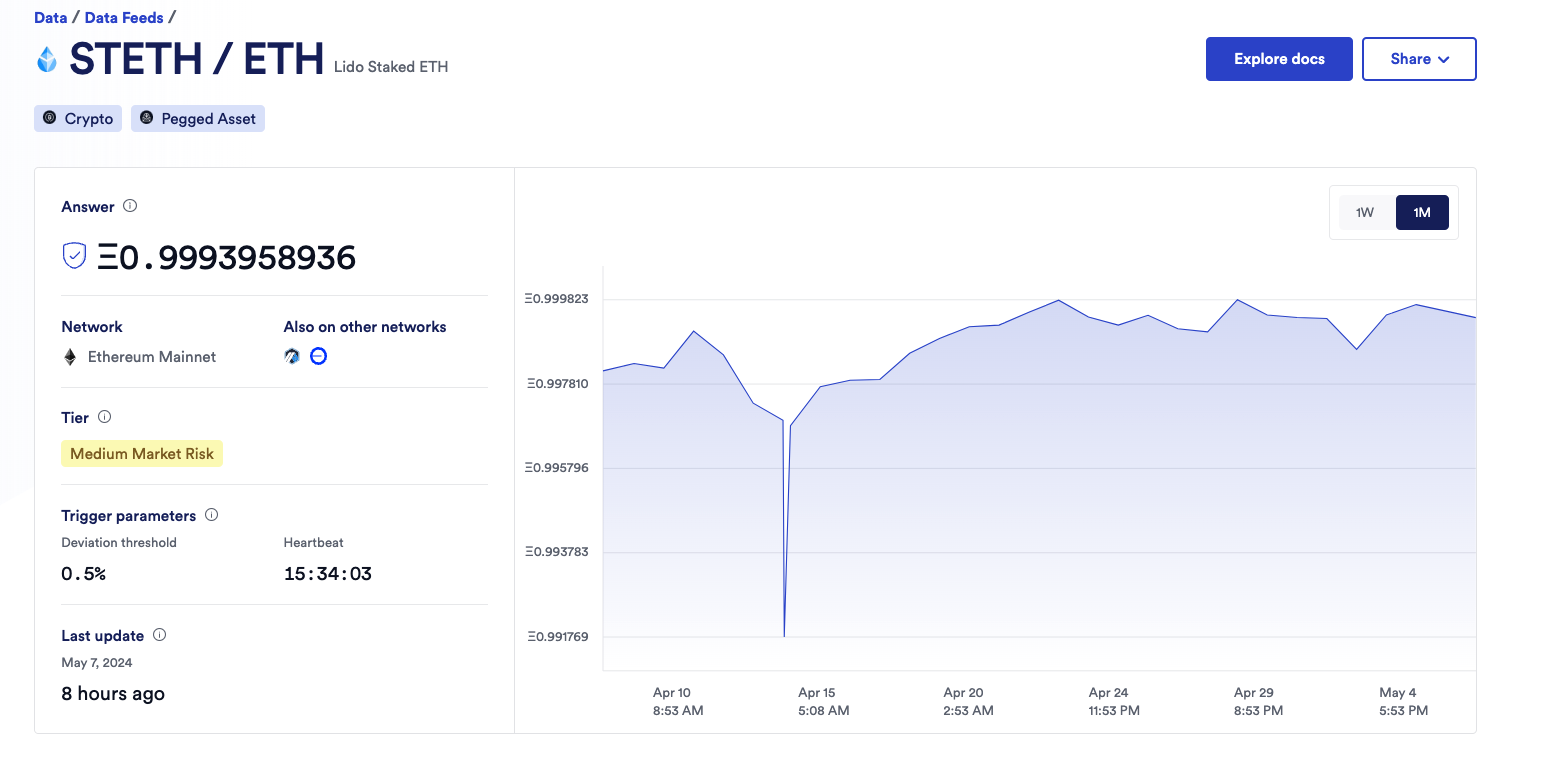Click the info icon next to Answer

pyautogui.click(x=130, y=206)
